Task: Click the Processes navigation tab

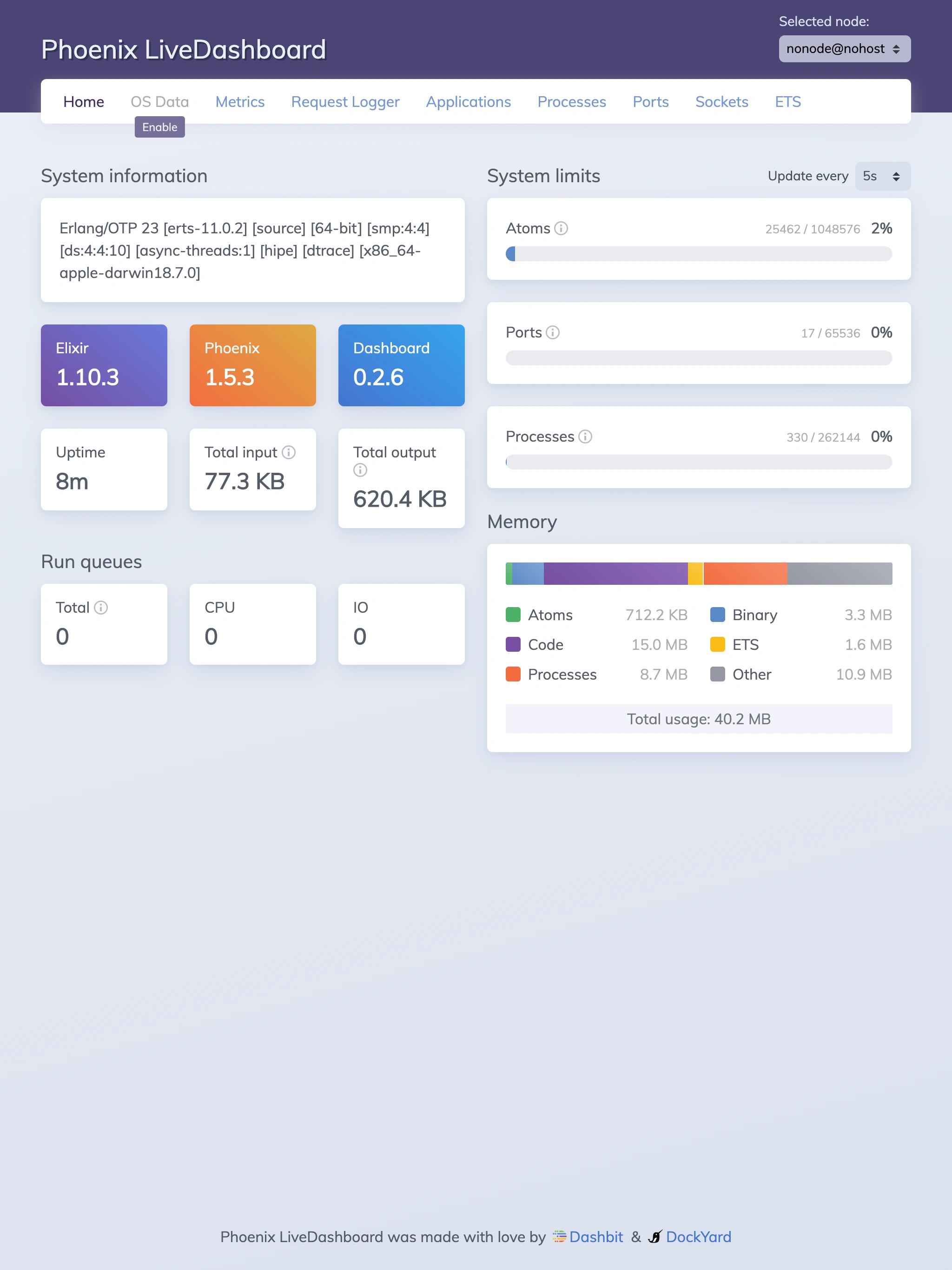Action: (571, 101)
